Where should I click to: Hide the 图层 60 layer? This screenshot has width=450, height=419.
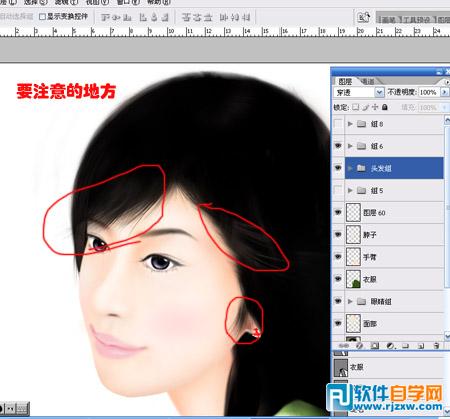point(338,212)
